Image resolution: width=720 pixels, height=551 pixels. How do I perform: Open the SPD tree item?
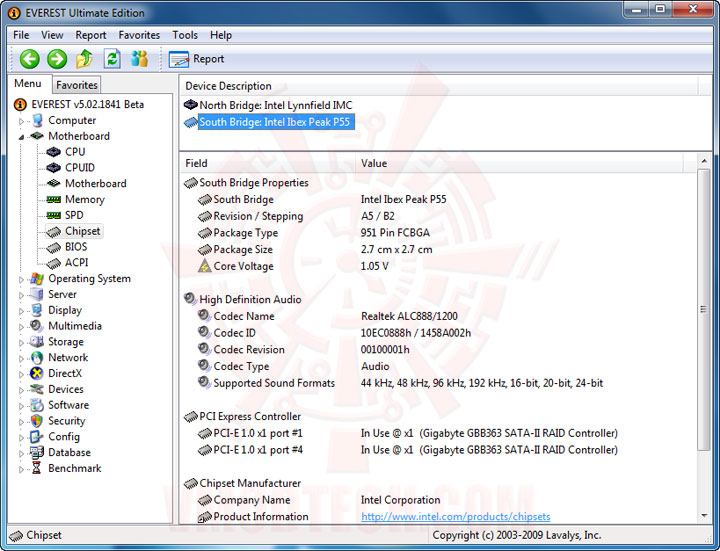(74, 215)
